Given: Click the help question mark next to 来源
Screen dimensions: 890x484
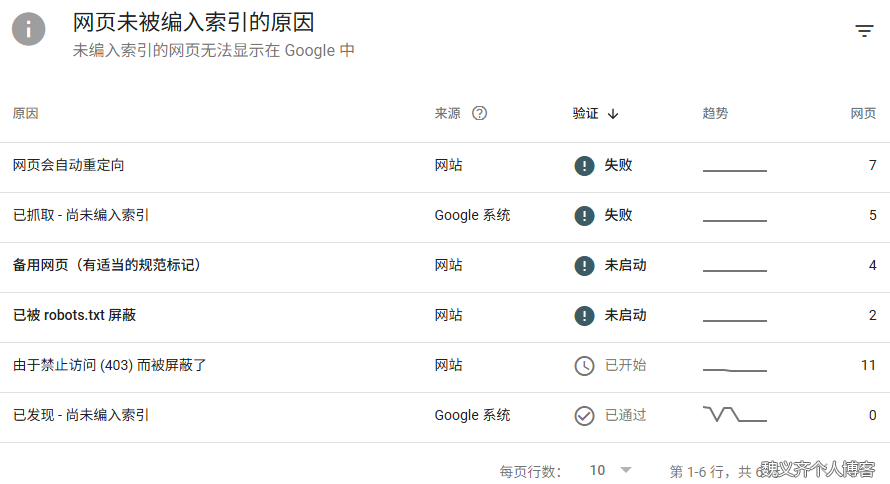Looking at the screenshot, I should tap(480, 113).
